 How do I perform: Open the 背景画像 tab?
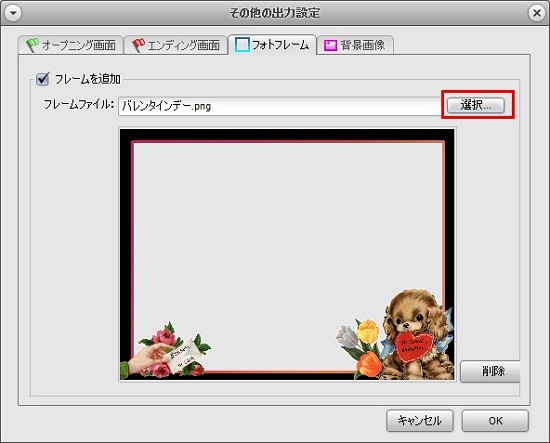355,45
